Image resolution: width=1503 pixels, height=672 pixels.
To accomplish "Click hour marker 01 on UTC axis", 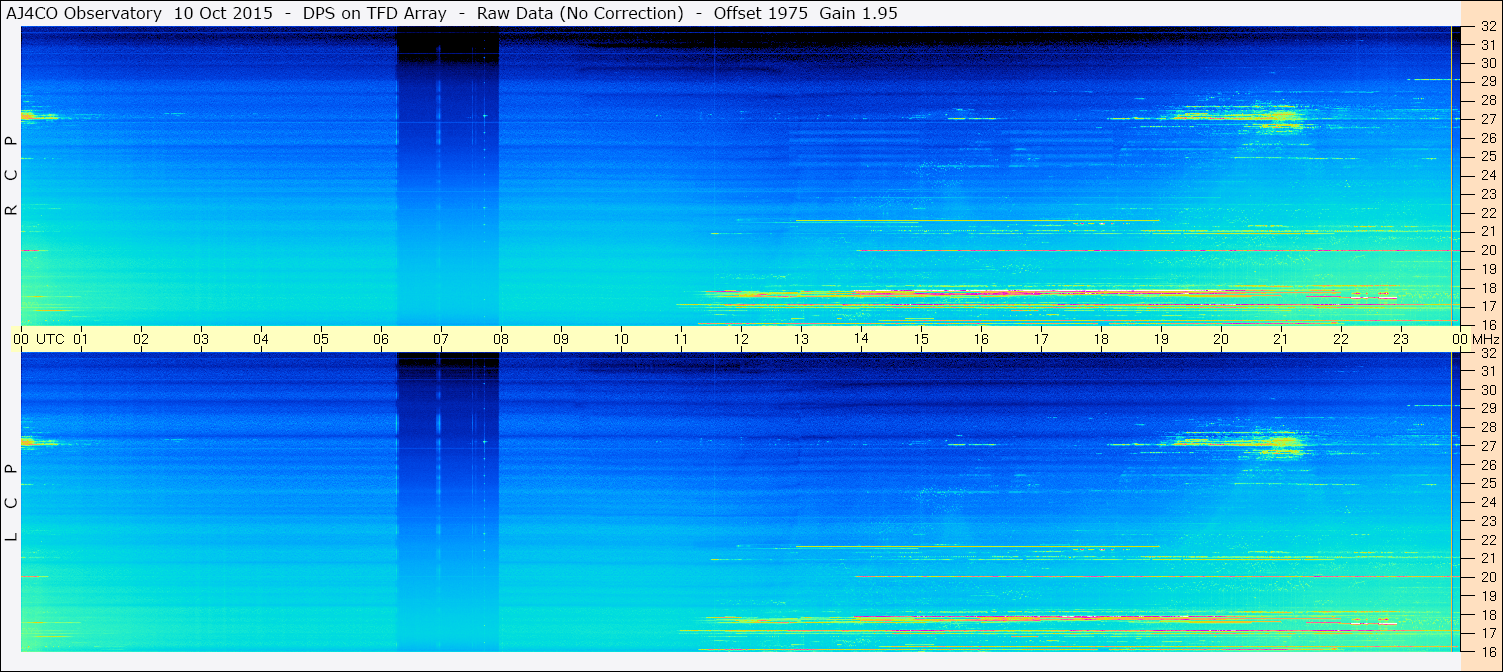I will 81,339.
